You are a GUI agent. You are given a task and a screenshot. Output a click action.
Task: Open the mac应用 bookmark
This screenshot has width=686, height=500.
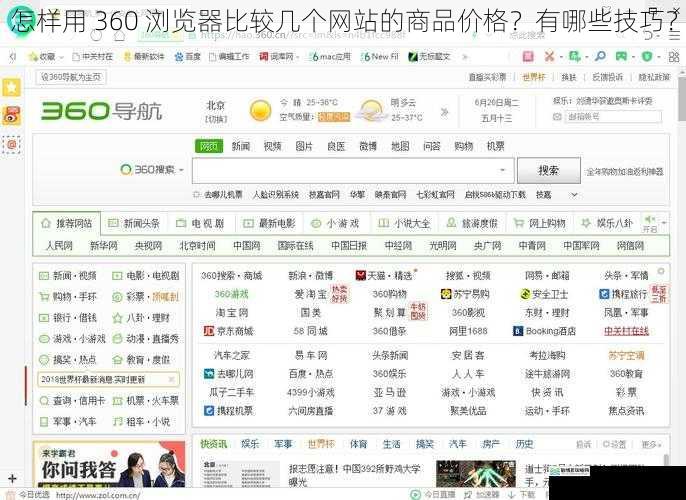(x=330, y=57)
